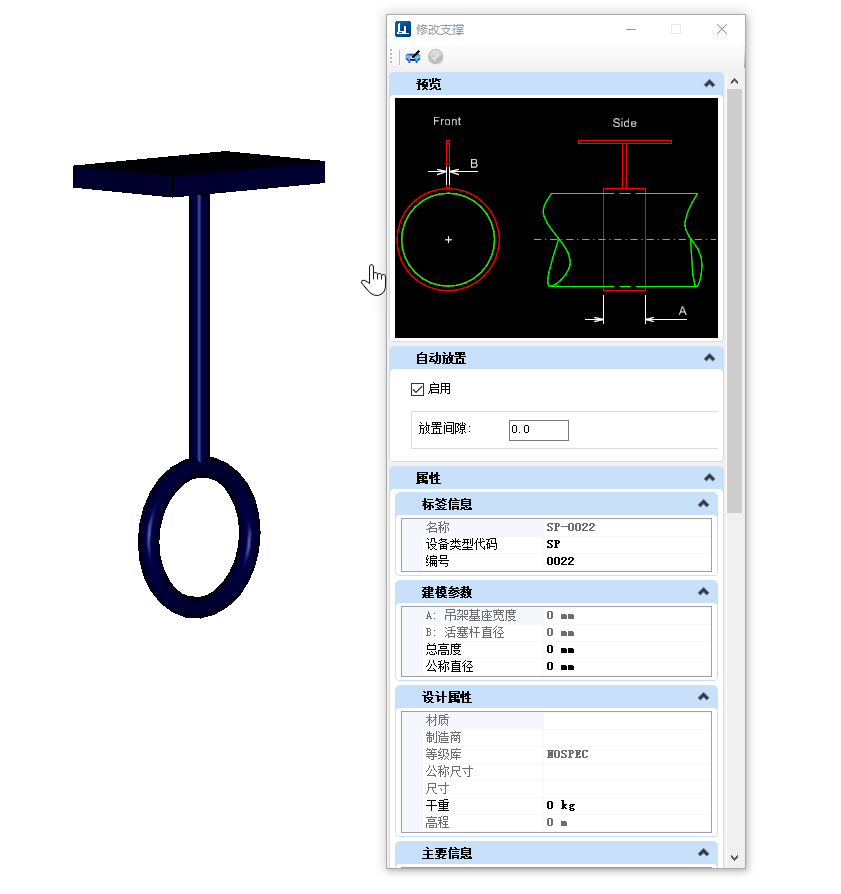The height and width of the screenshot is (894, 841).
Task: Toggle the 启用 auto-placement checkbox
Action: point(417,389)
